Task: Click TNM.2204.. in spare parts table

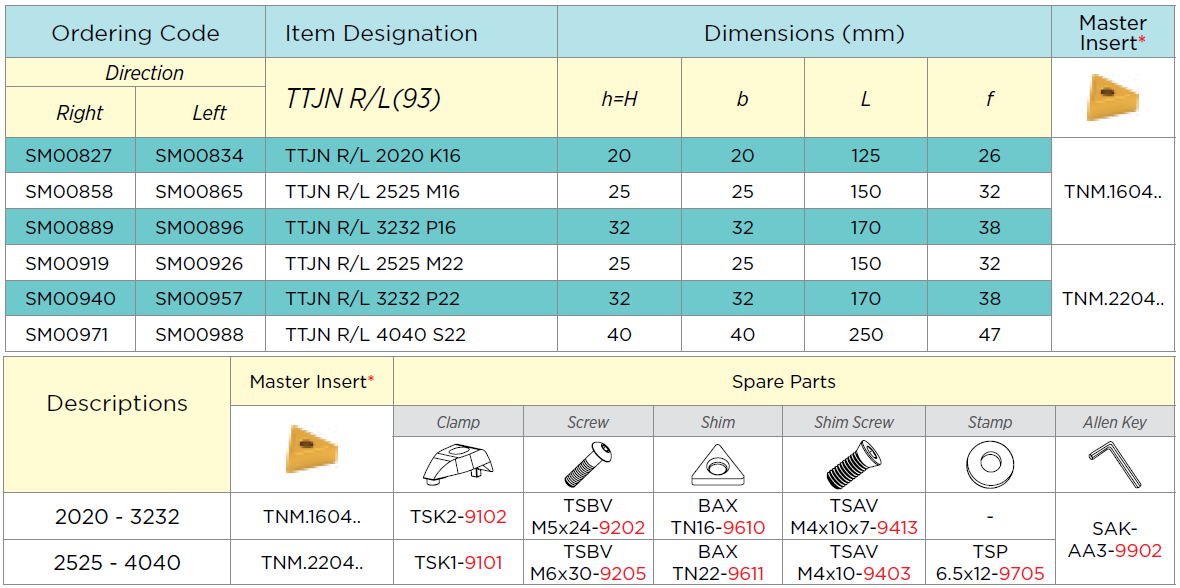Action: click(312, 562)
